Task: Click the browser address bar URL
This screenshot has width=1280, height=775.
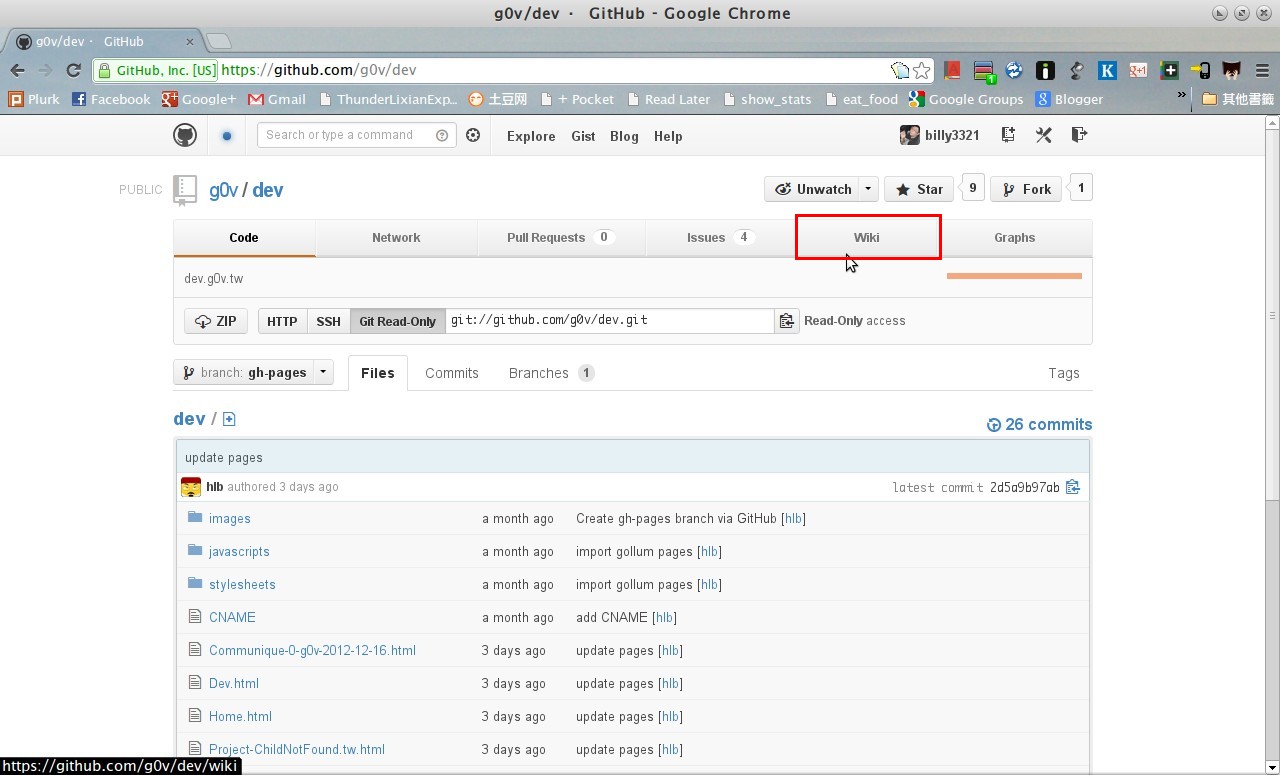Action: [x=318, y=70]
